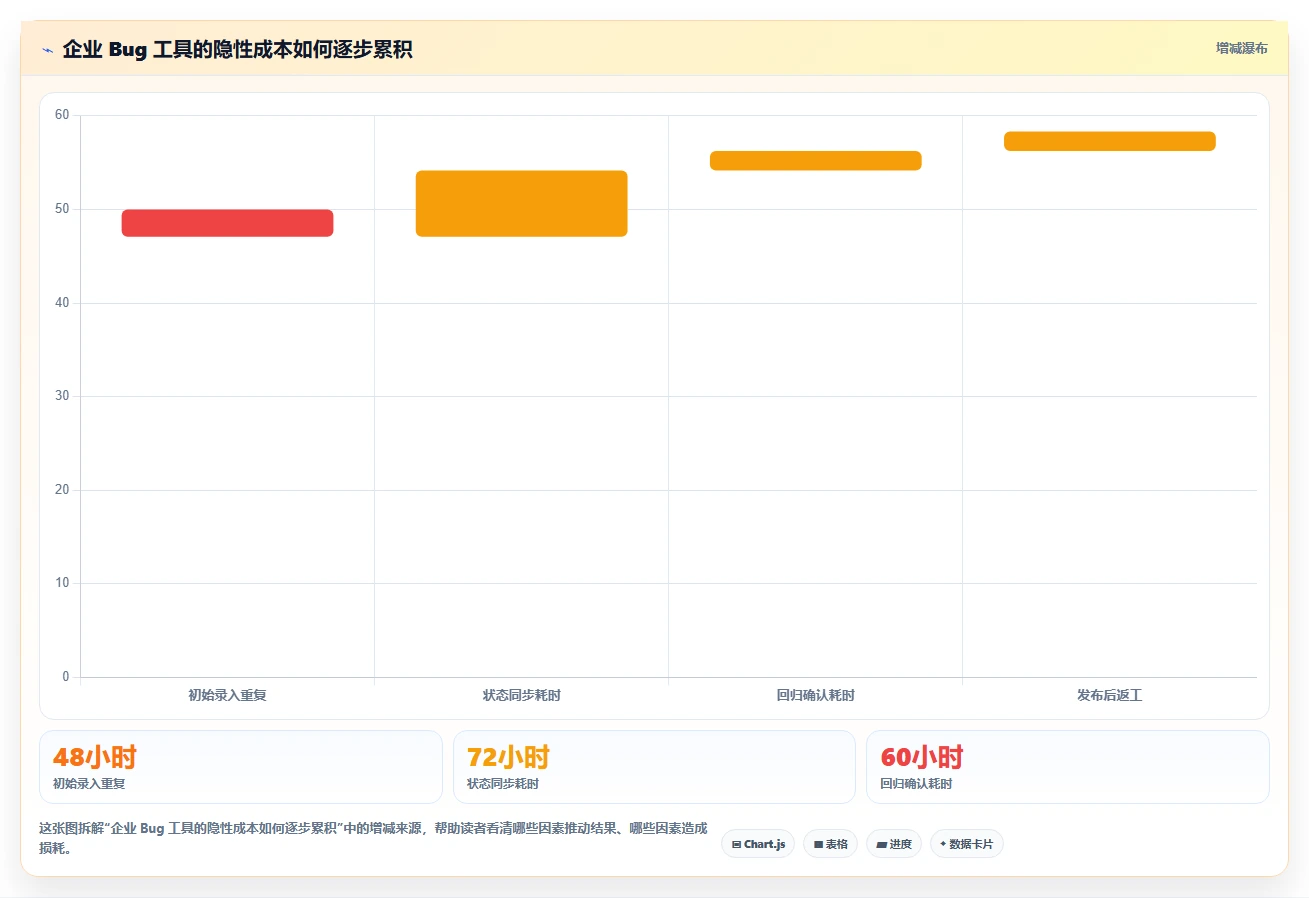
Task: Click the y-axis value 60
Action: [62, 115]
